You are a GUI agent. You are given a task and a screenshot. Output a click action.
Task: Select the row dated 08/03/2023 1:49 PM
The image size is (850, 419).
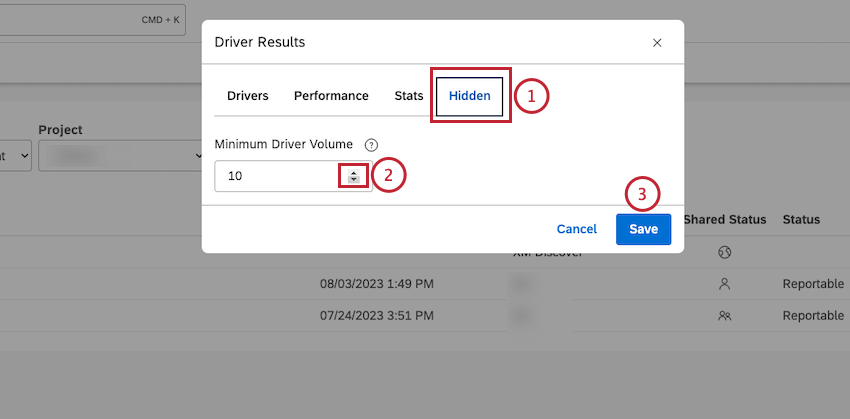425,284
